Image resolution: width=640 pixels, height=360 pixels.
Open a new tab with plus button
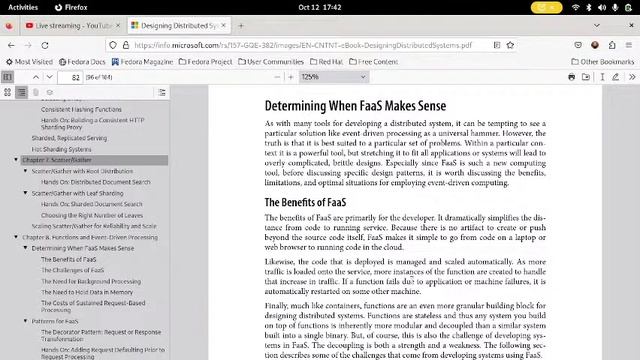click(x=241, y=26)
